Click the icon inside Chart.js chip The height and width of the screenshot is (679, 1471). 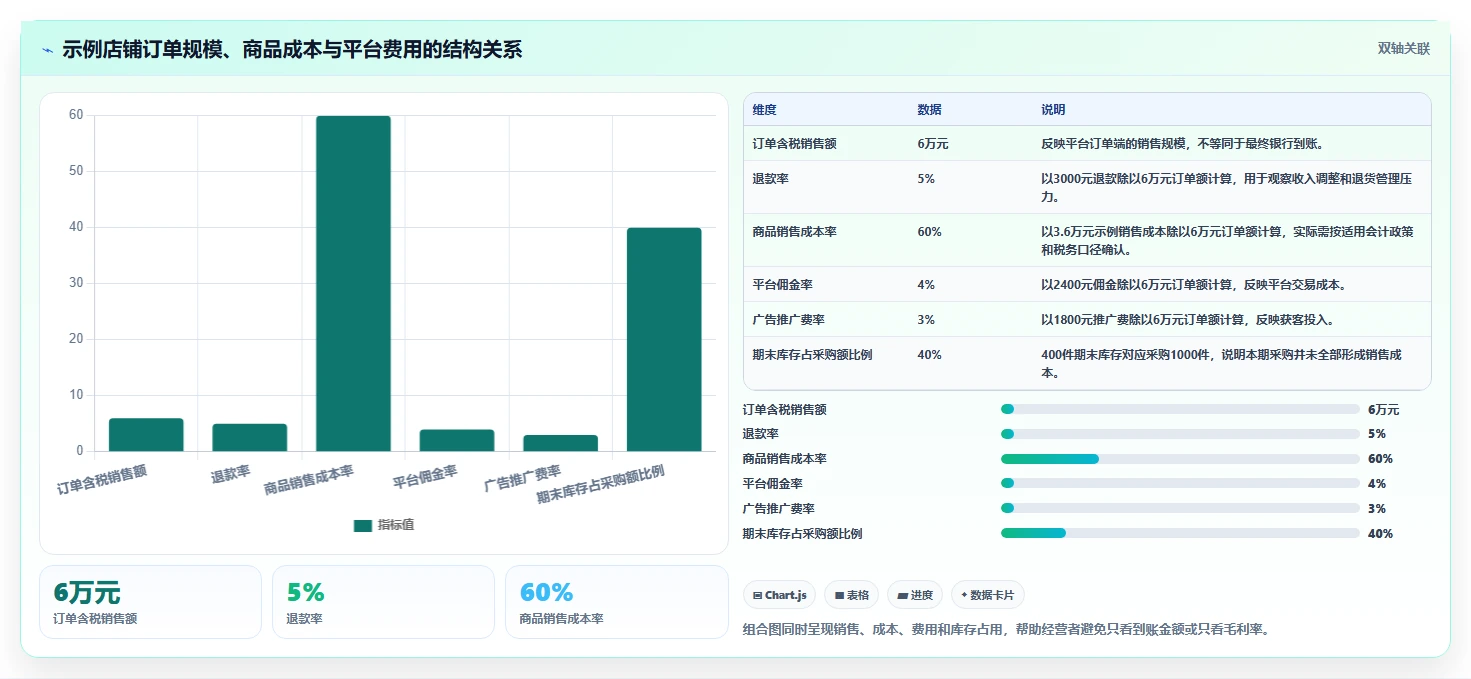point(758,595)
